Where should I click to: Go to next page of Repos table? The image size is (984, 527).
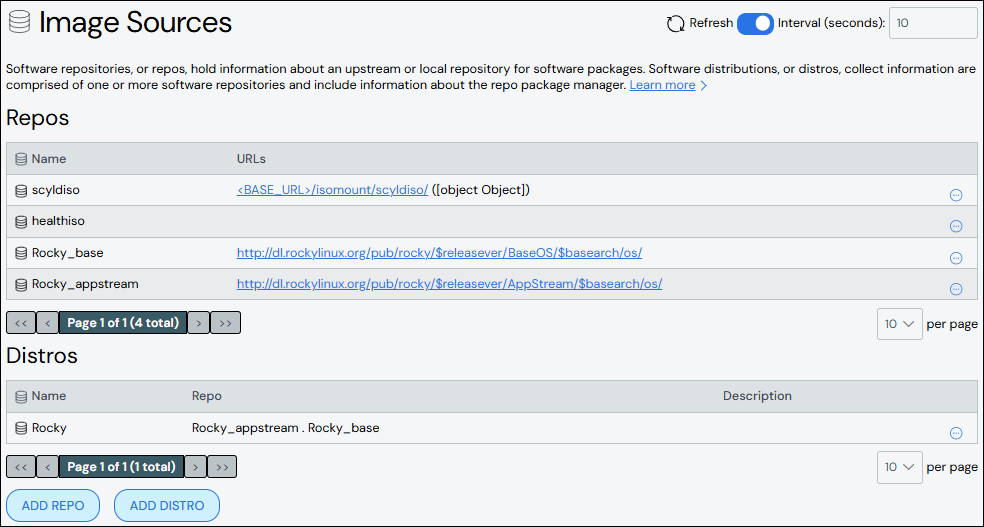click(x=198, y=323)
